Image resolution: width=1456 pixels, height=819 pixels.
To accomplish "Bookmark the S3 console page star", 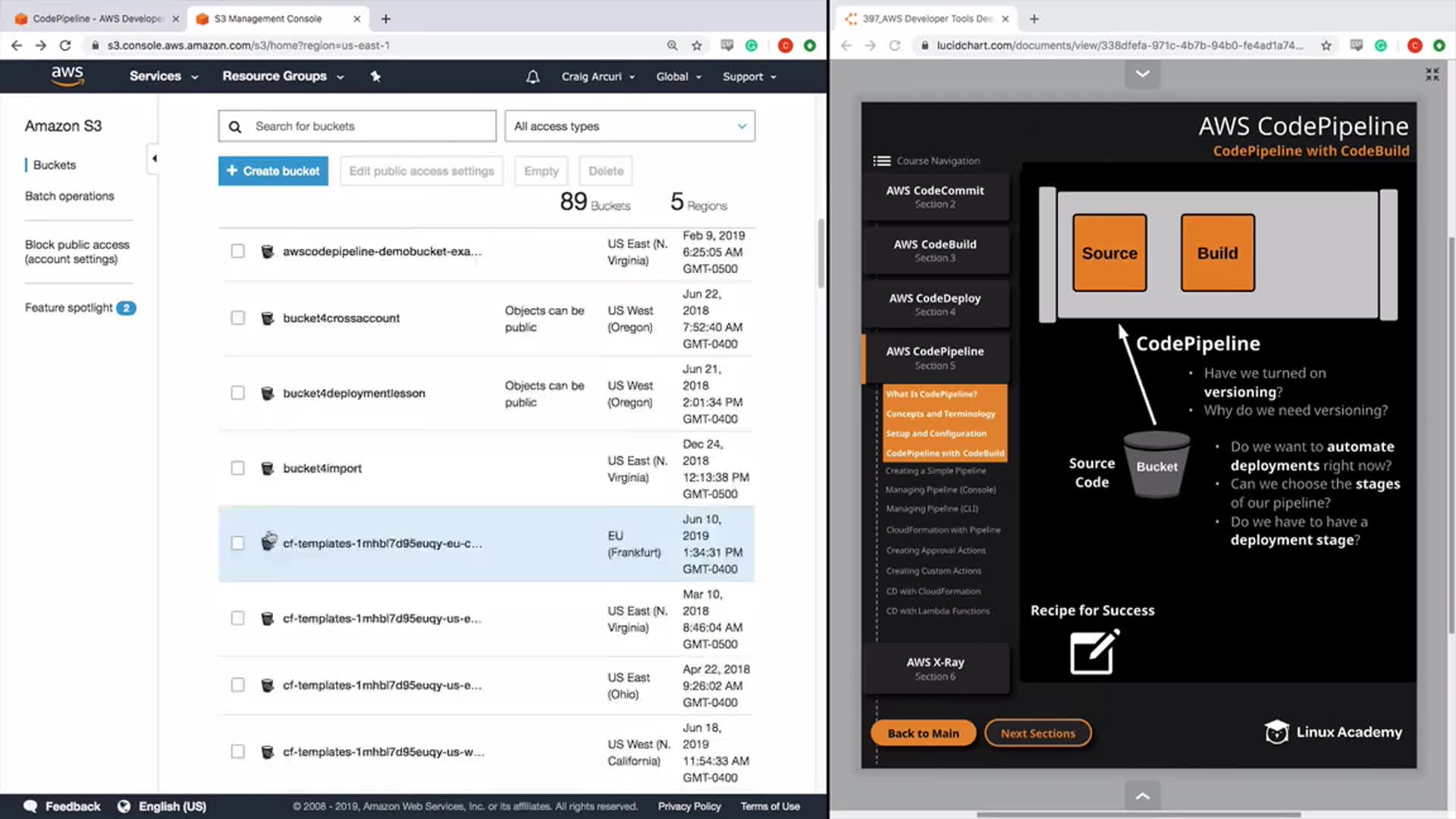I will pyautogui.click(x=696, y=45).
